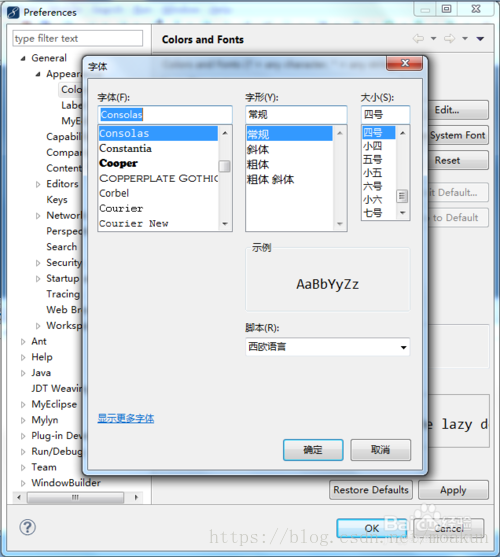Expand the Editors tree node
The height and width of the screenshot is (557, 500).
tap(38, 184)
